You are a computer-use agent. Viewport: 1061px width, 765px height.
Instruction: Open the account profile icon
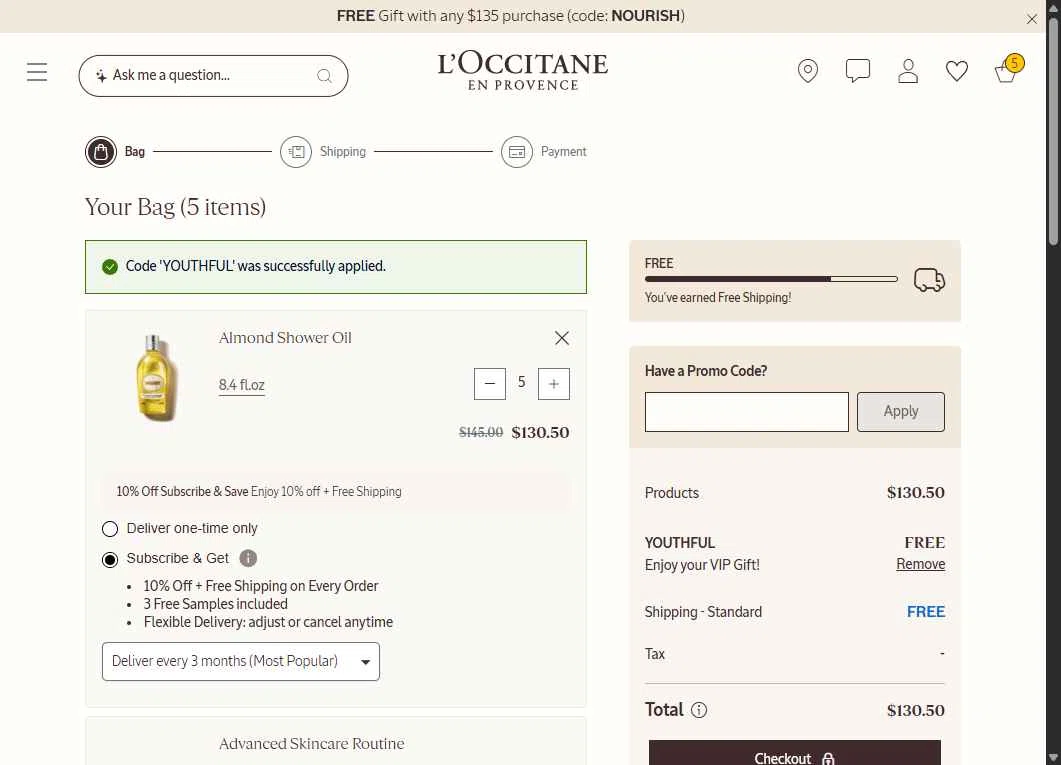coord(908,71)
